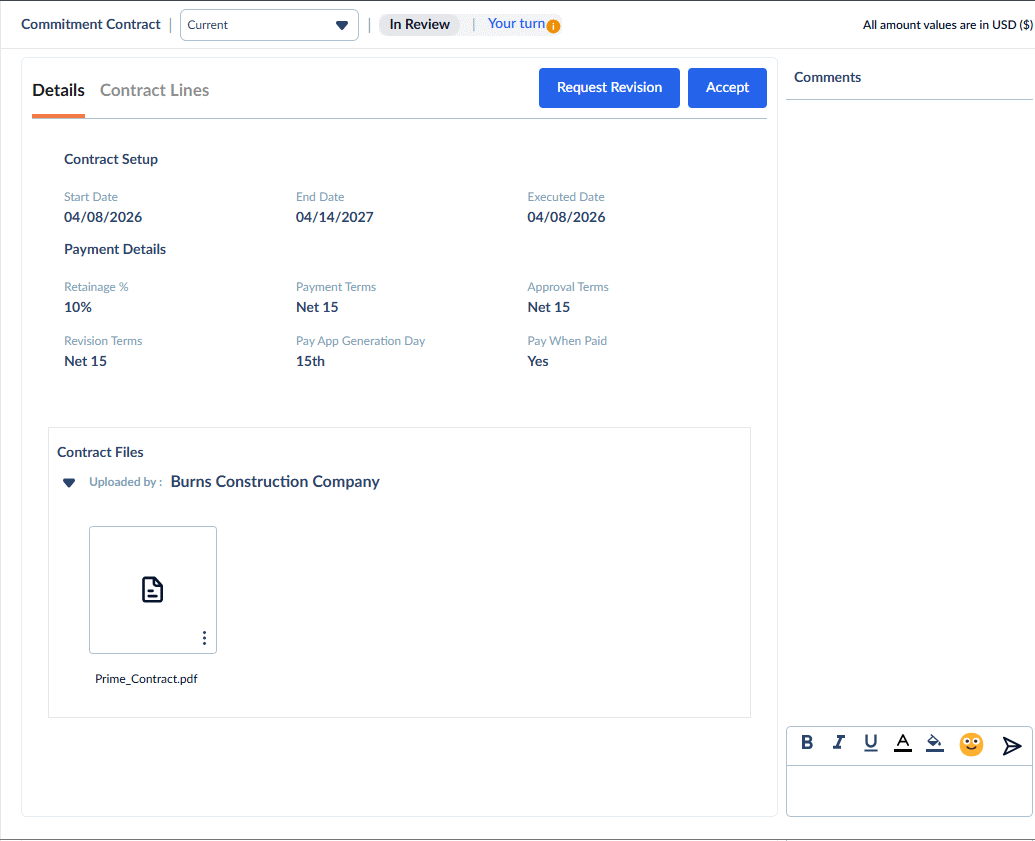Viewport: 1035px width, 841px height.
Task: Click the Accept button
Action: (x=727, y=88)
